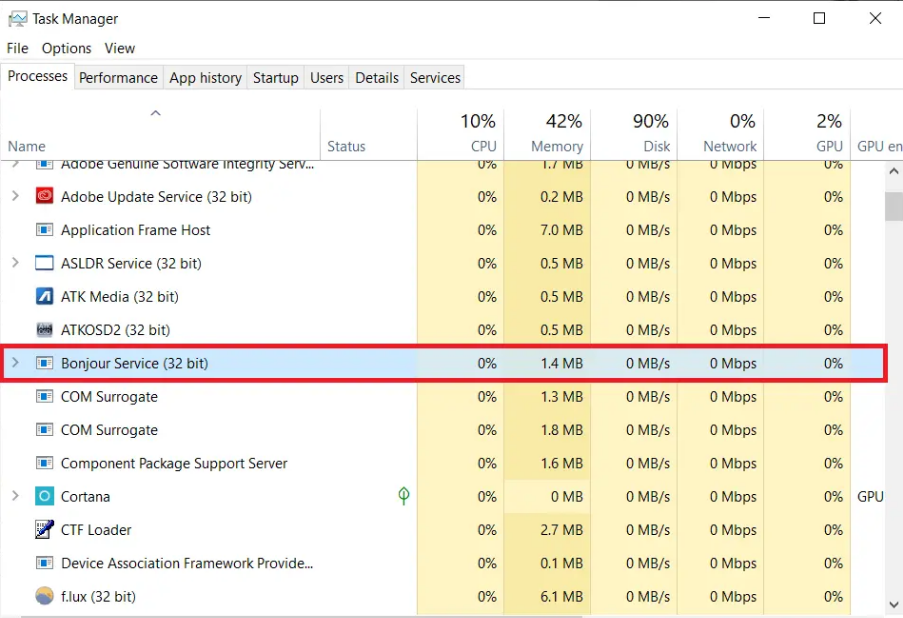Image resolution: width=903 pixels, height=618 pixels.
Task: Sort processes by GPU column header
Action: click(807, 133)
